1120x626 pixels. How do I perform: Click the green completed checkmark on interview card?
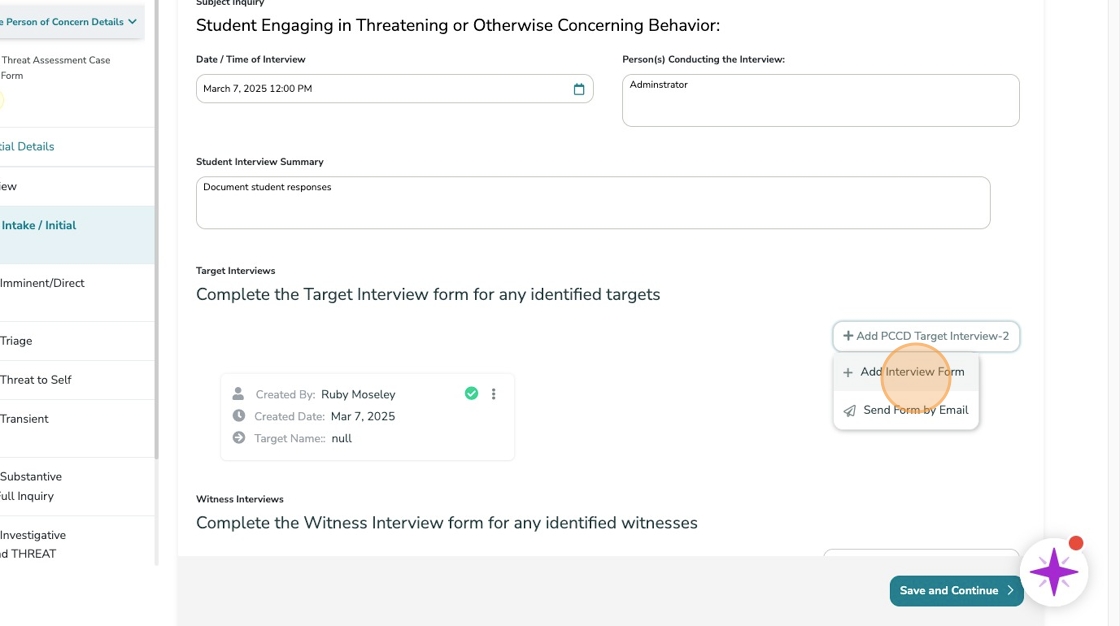[x=471, y=394]
